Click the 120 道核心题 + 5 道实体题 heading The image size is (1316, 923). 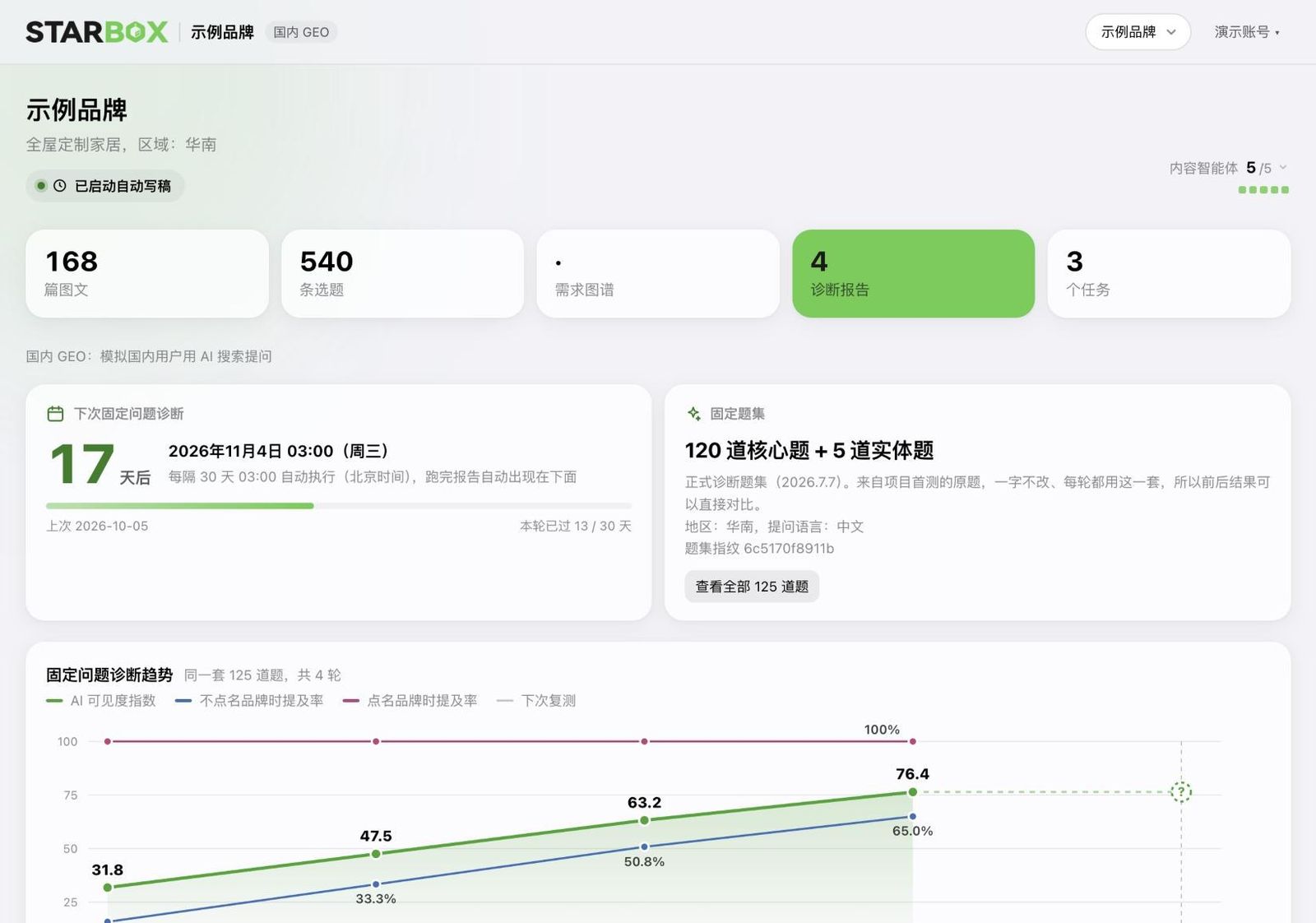[809, 451]
